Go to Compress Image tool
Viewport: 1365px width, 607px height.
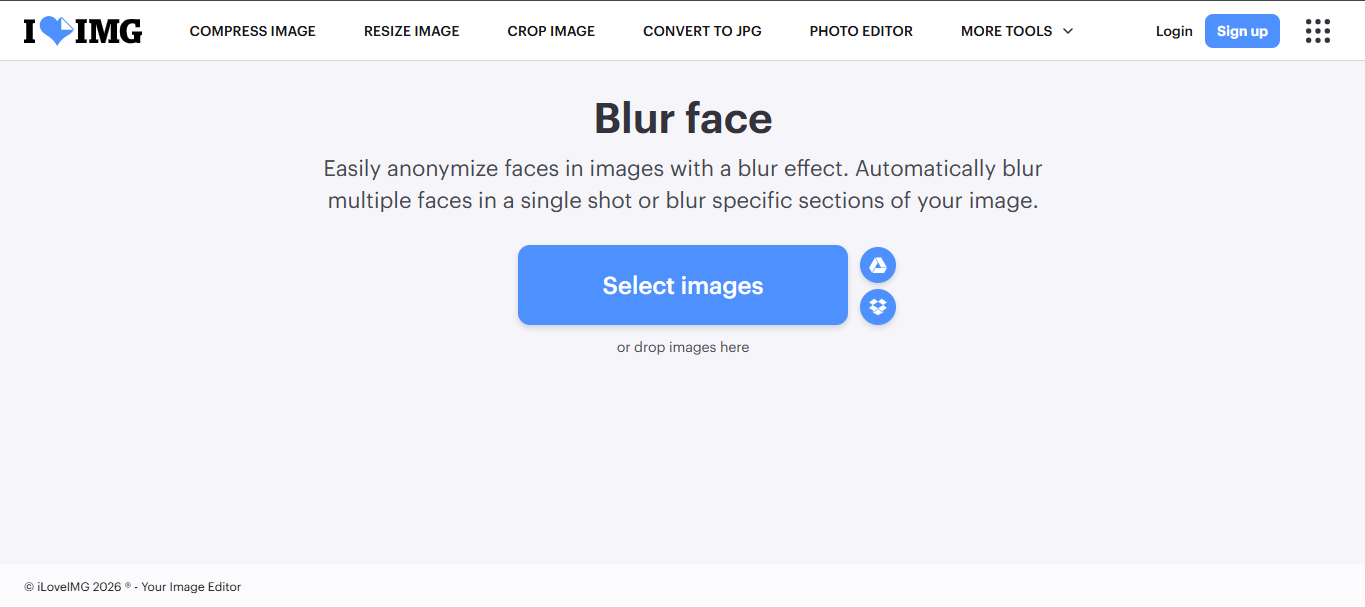coord(252,31)
